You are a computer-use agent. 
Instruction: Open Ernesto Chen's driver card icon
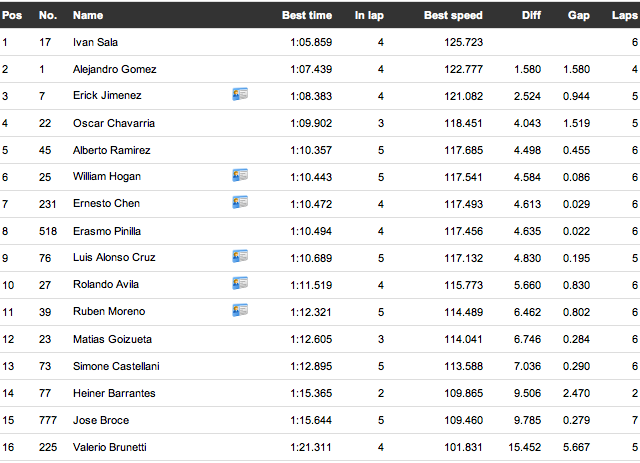240,202
